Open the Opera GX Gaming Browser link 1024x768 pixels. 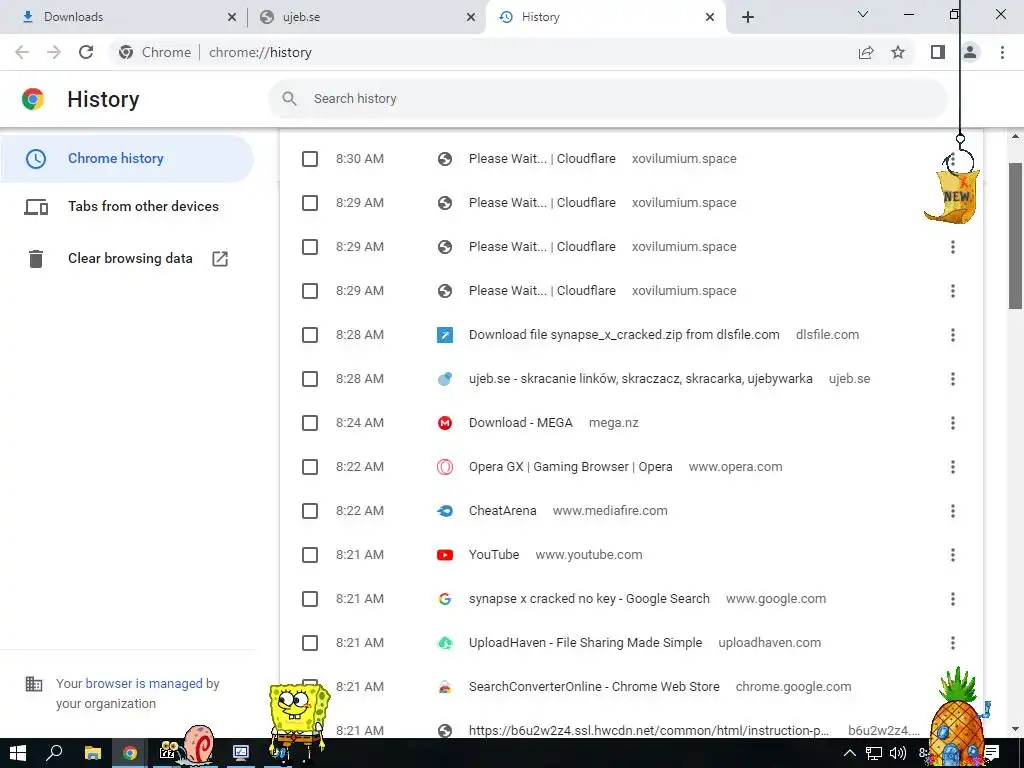tap(570, 467)
